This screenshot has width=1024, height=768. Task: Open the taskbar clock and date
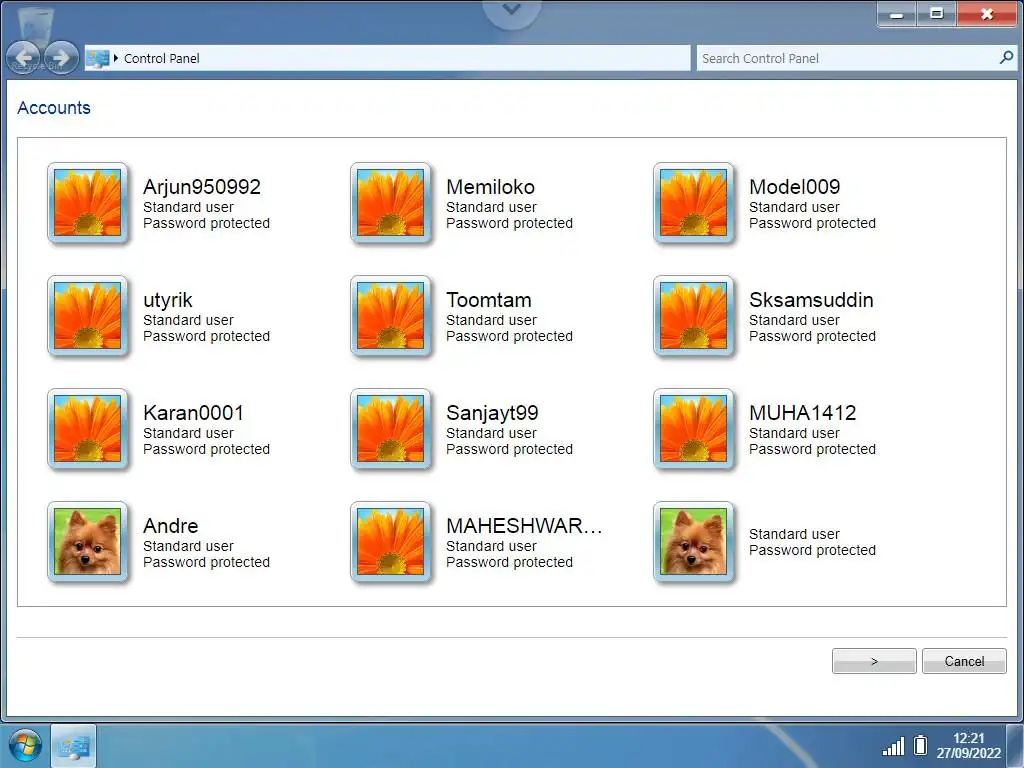968,745
